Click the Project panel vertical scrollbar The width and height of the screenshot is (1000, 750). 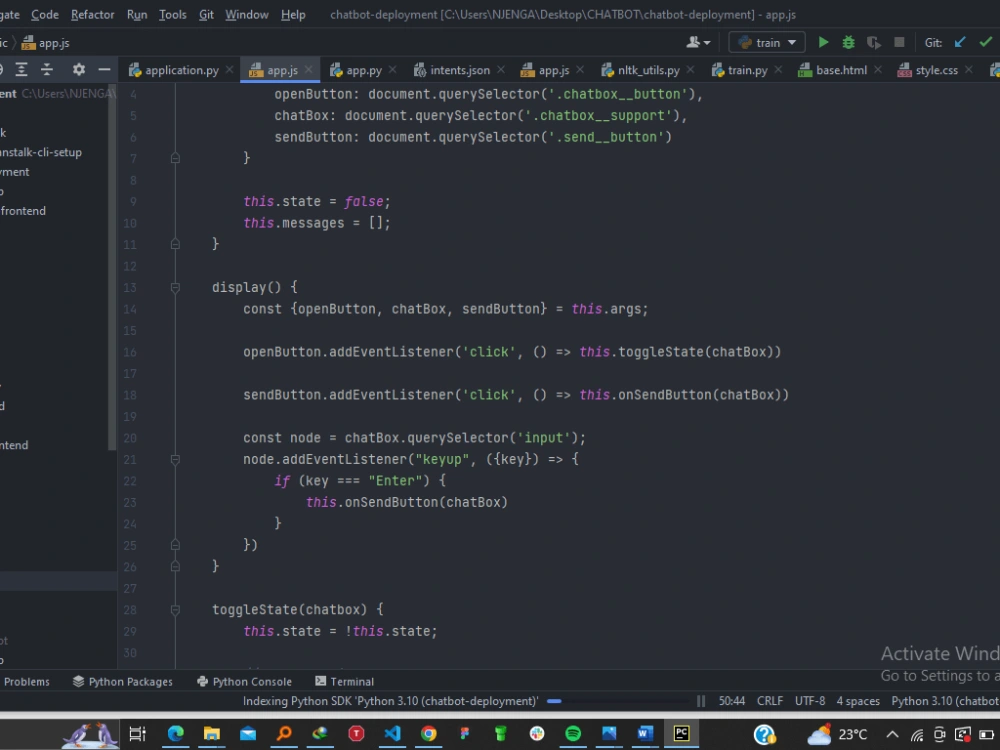tap(112, 268)
